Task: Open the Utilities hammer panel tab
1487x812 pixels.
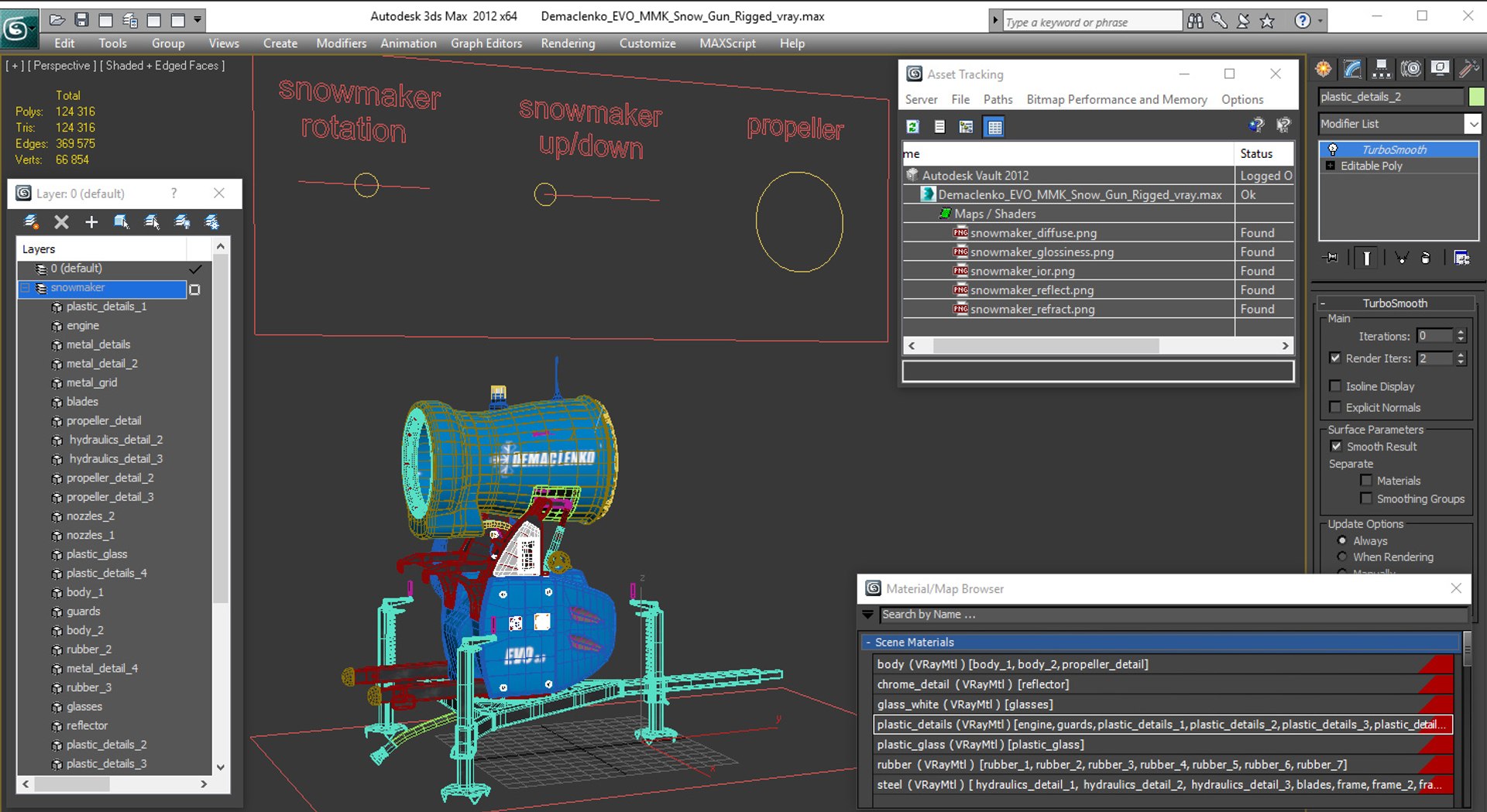Action: pyautogui.click(x=1468, y=69)
